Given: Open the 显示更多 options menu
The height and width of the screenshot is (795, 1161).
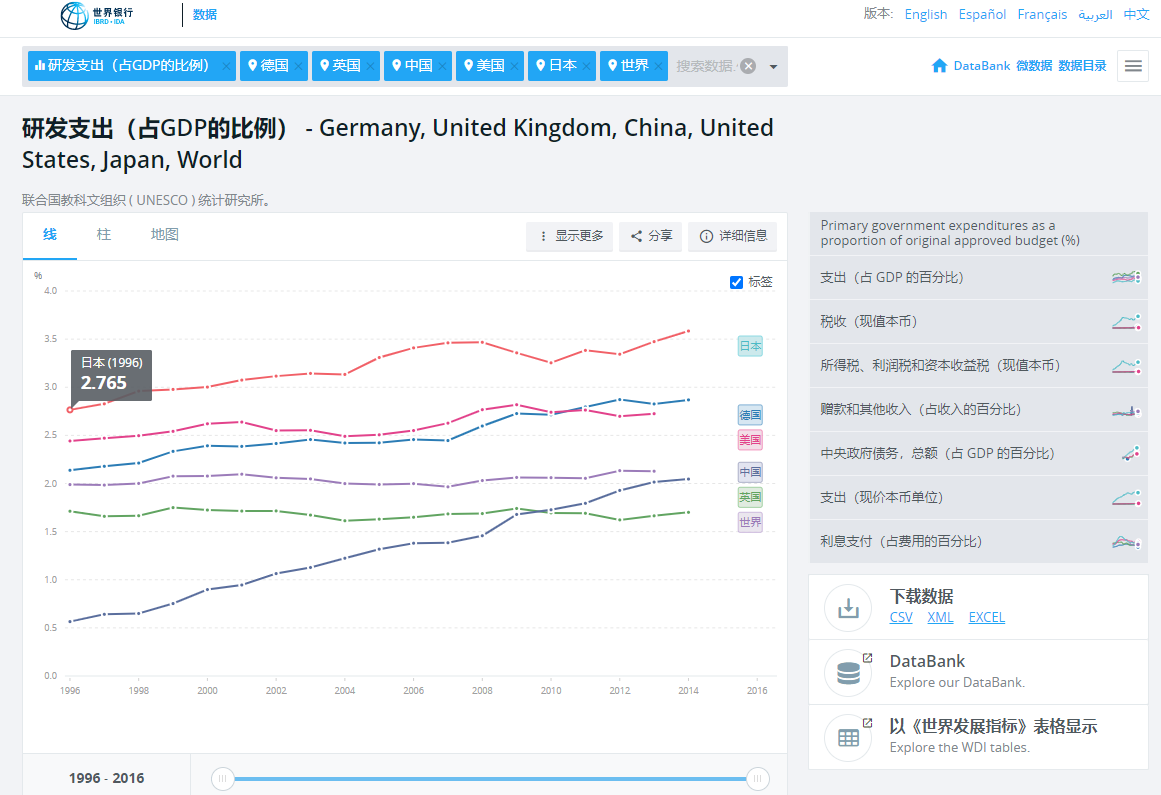Looking at the screenshot, I should click(570, 236).
